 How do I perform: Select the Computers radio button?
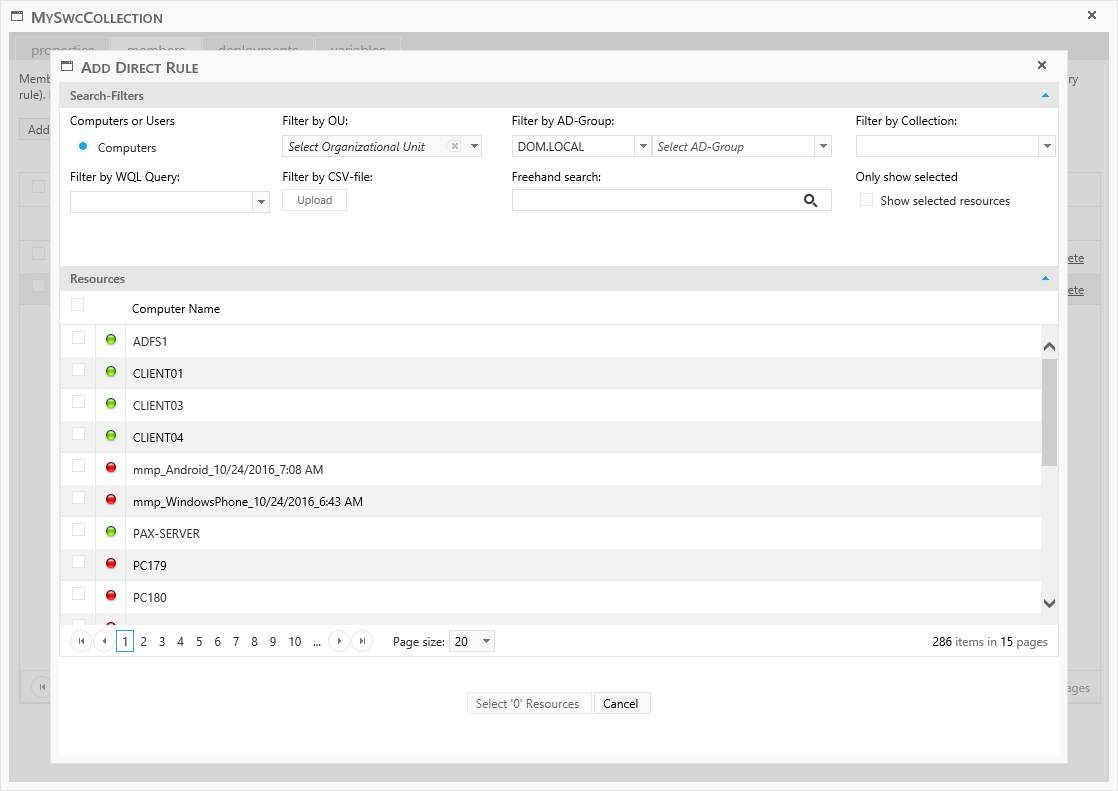(83, 147)
